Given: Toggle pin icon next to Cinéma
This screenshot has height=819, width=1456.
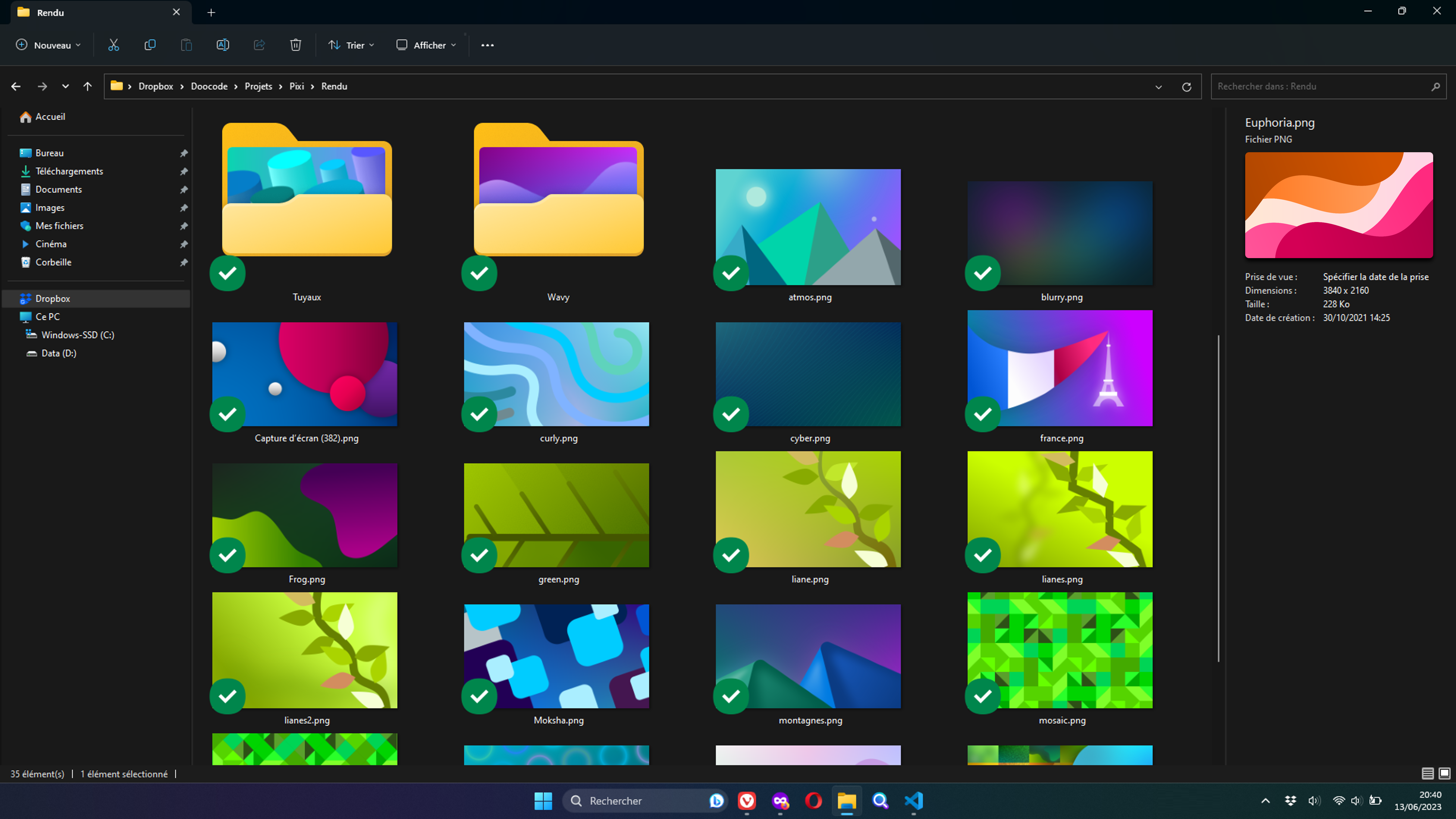Looking at the screenshot, I should point(184,244).
